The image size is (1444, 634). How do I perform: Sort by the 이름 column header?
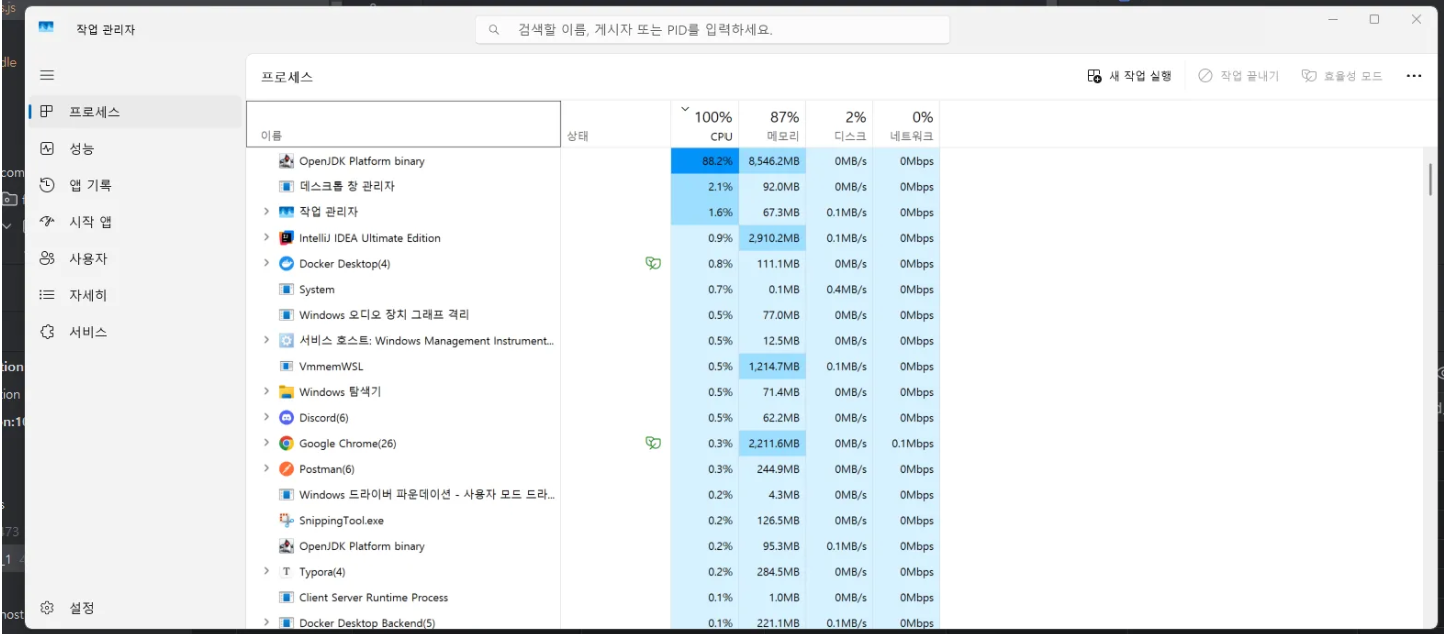(x=403, y=124)
